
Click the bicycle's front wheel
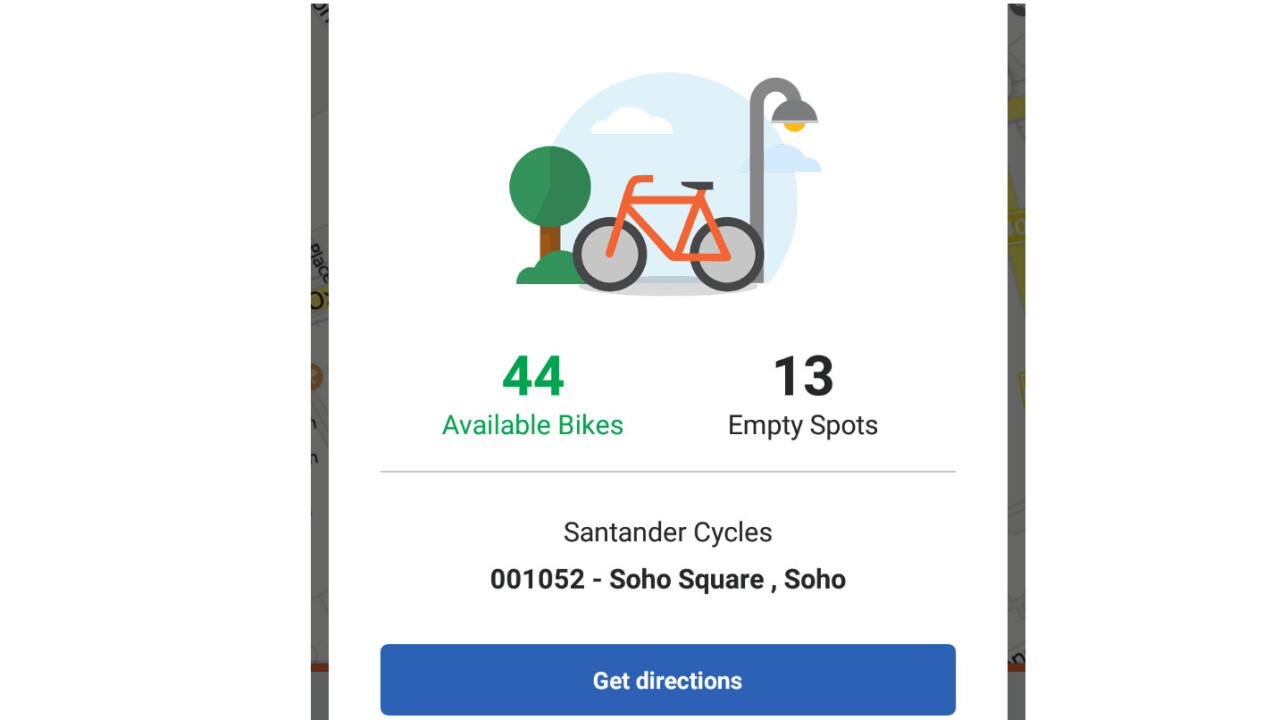[727, 254]
